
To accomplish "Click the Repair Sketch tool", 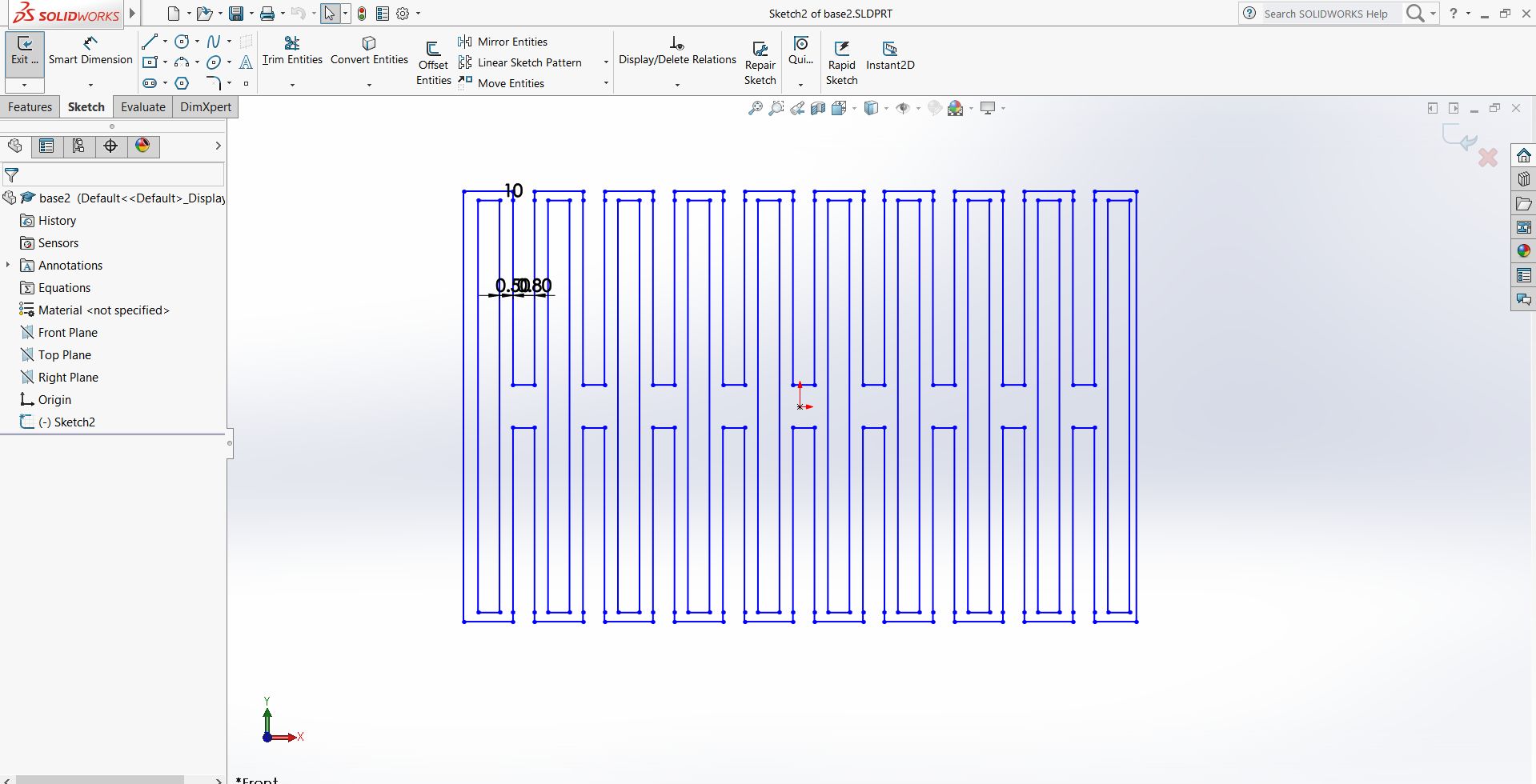I will click(760, 62).
